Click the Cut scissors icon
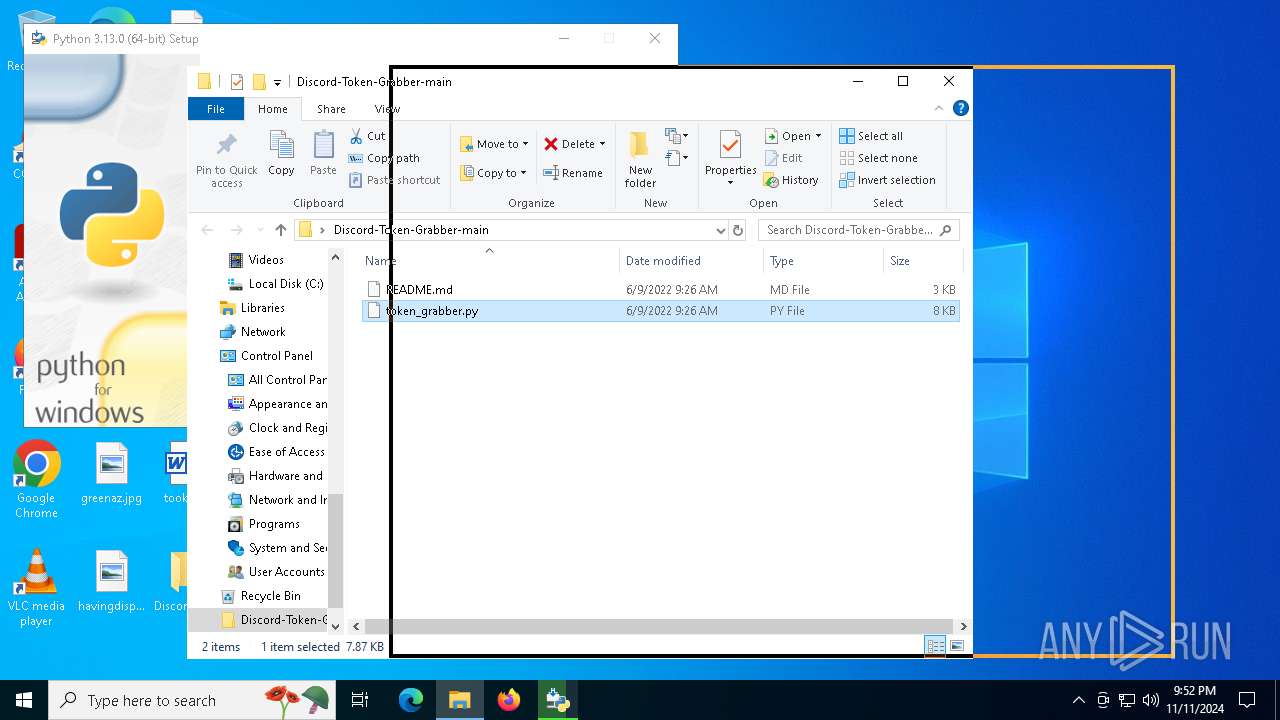Screen dimensions: 1280x720 click(355, 136)
